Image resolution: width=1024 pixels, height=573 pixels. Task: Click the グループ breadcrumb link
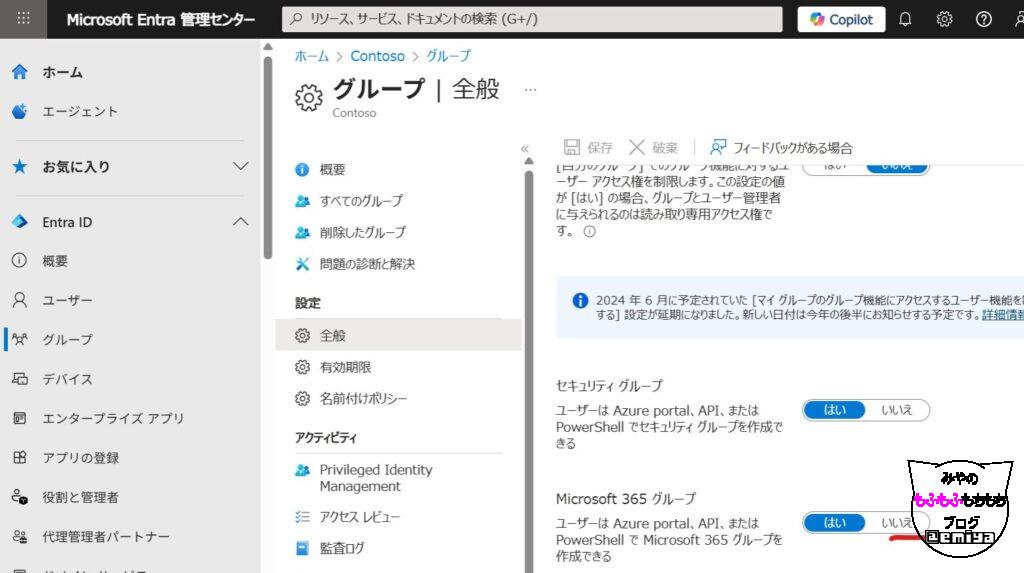point(448,56)
